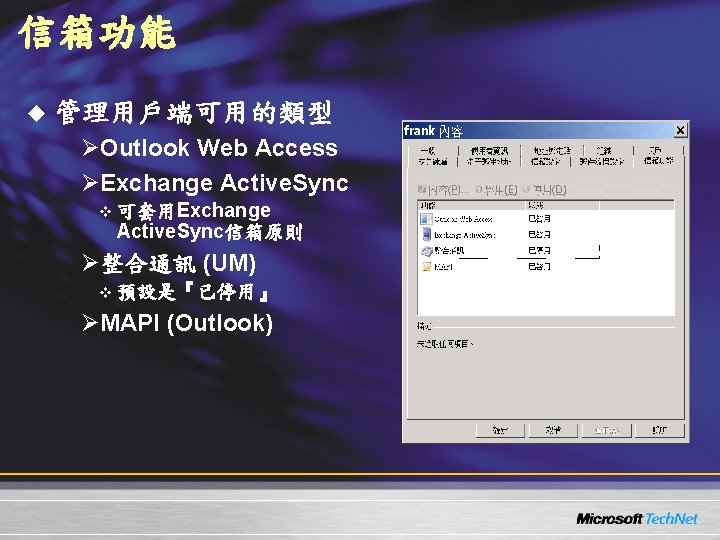Viewport: 720px width, 540px height.
Task: Click status 已停用 of 整合通訊
Action: [539, 251]
